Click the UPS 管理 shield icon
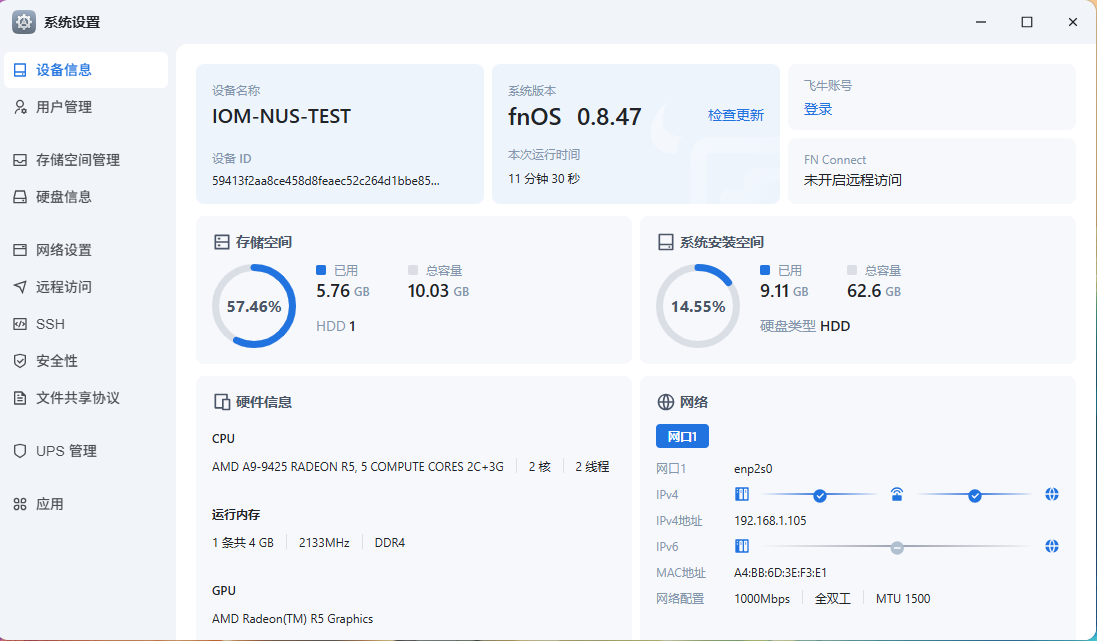The width and height of the screenshot is (1097, 641). pos(20,451)
